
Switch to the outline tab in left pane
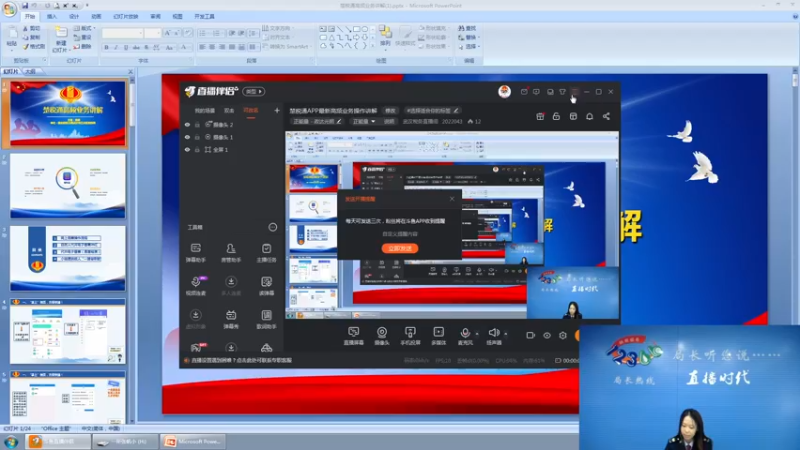pyautogui.click(x=31, y=71)
